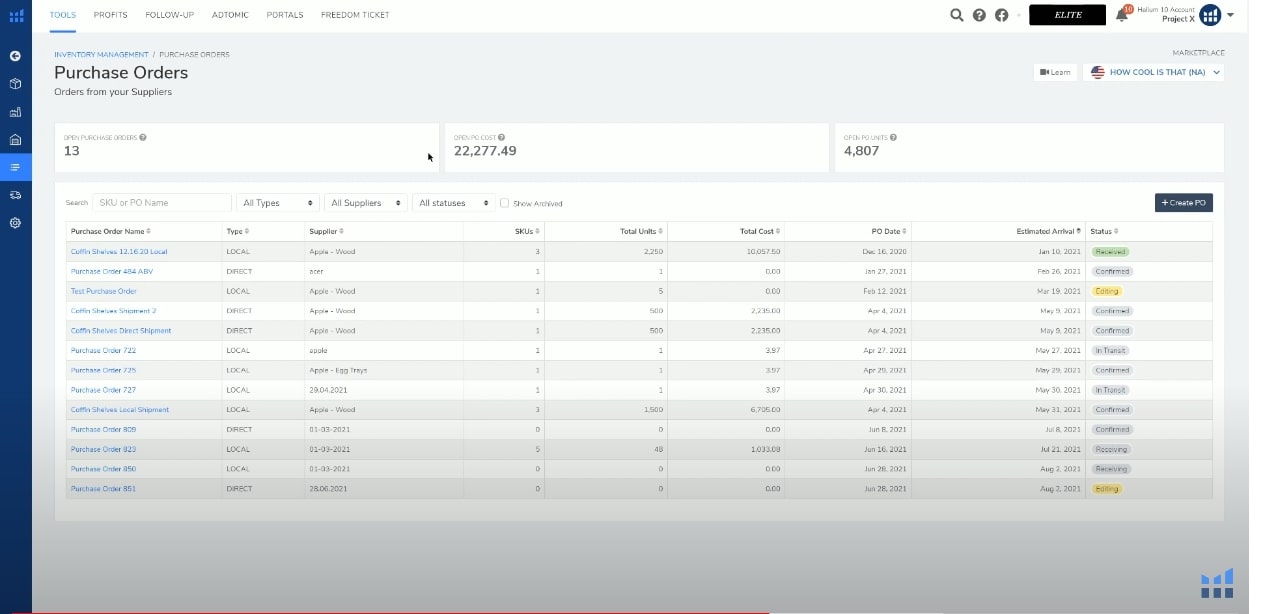Switch to the FREEDOM TICKET tab

pos(355,15)
